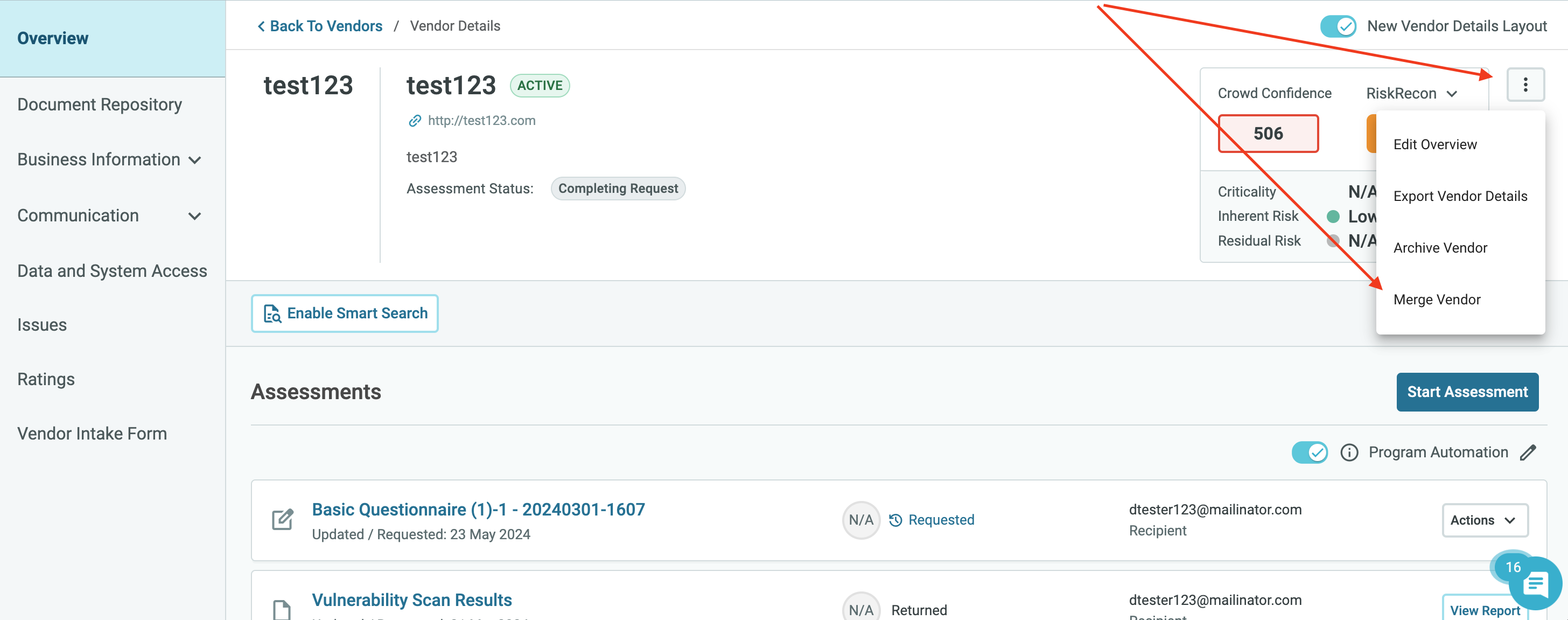Choose Export Vendor Details option
This screenshot has height=620, width=1568.
click(x=1460, y=196)
